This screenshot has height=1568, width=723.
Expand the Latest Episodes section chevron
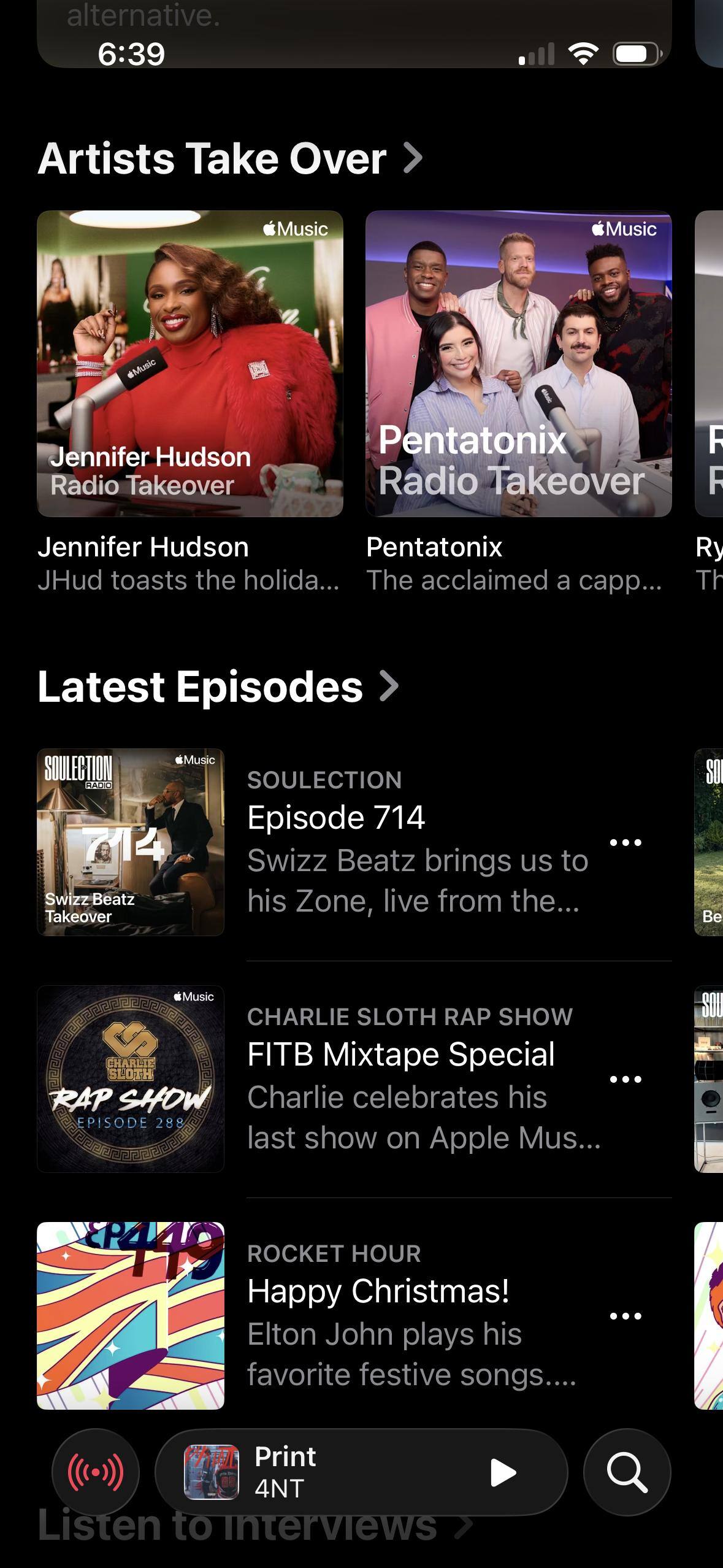(390, 686)
